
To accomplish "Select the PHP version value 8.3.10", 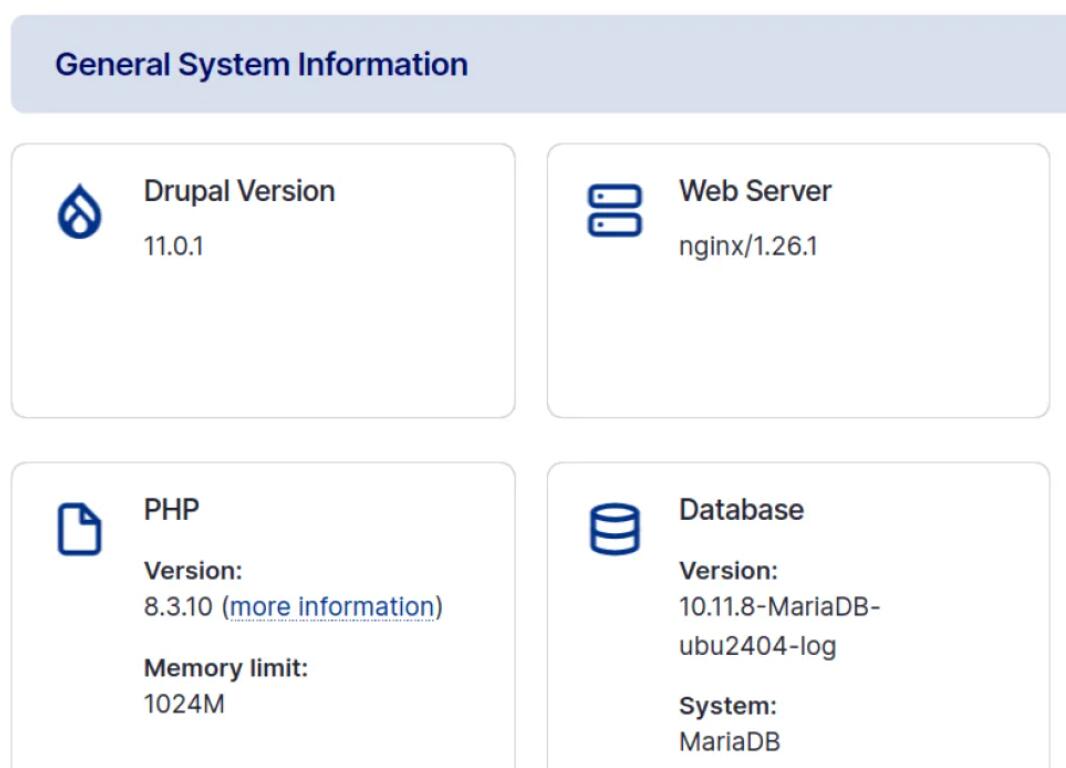I will (178, 606).
